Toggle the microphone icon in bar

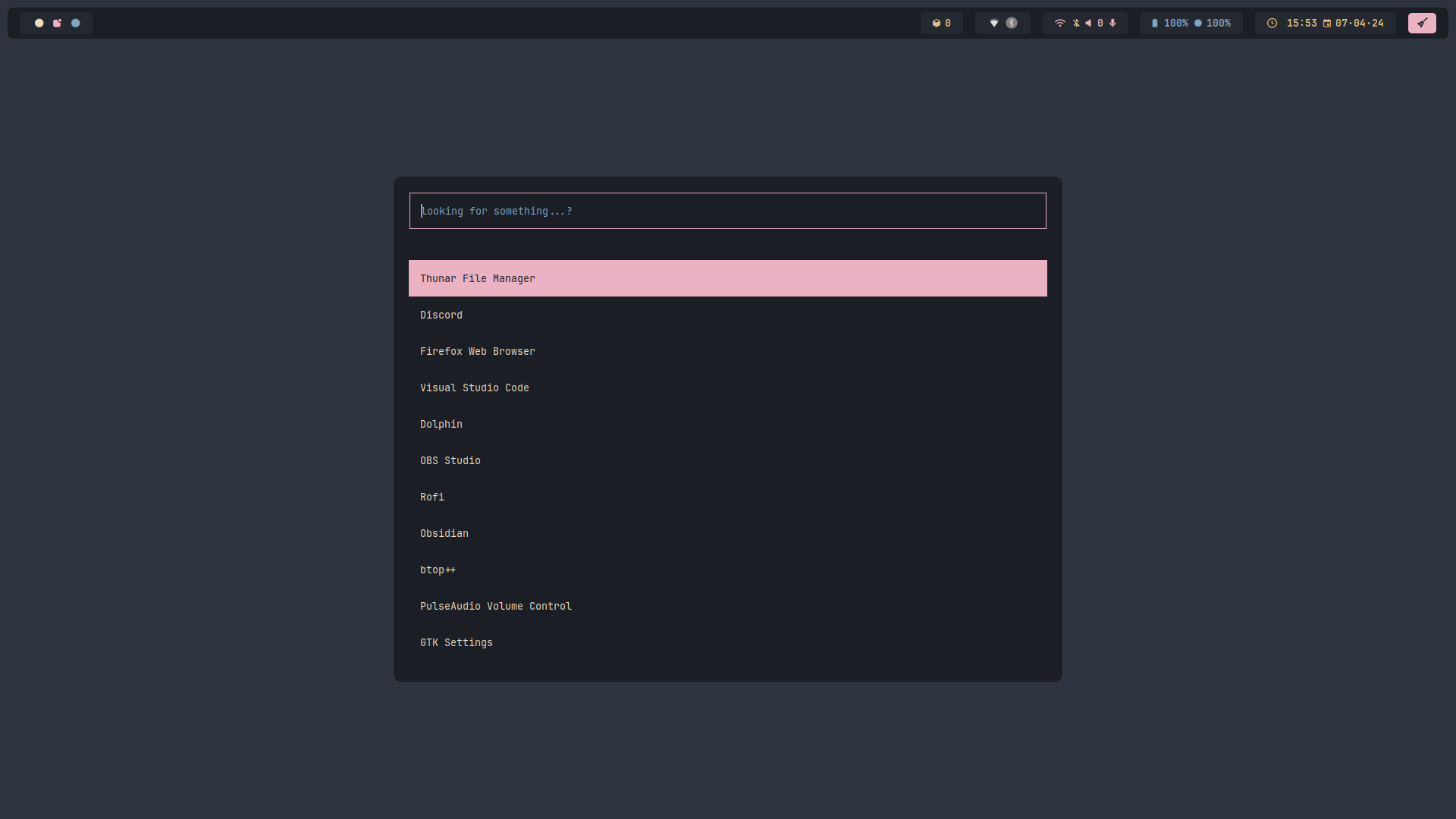pyautogui.click(x=1112, y=24)
